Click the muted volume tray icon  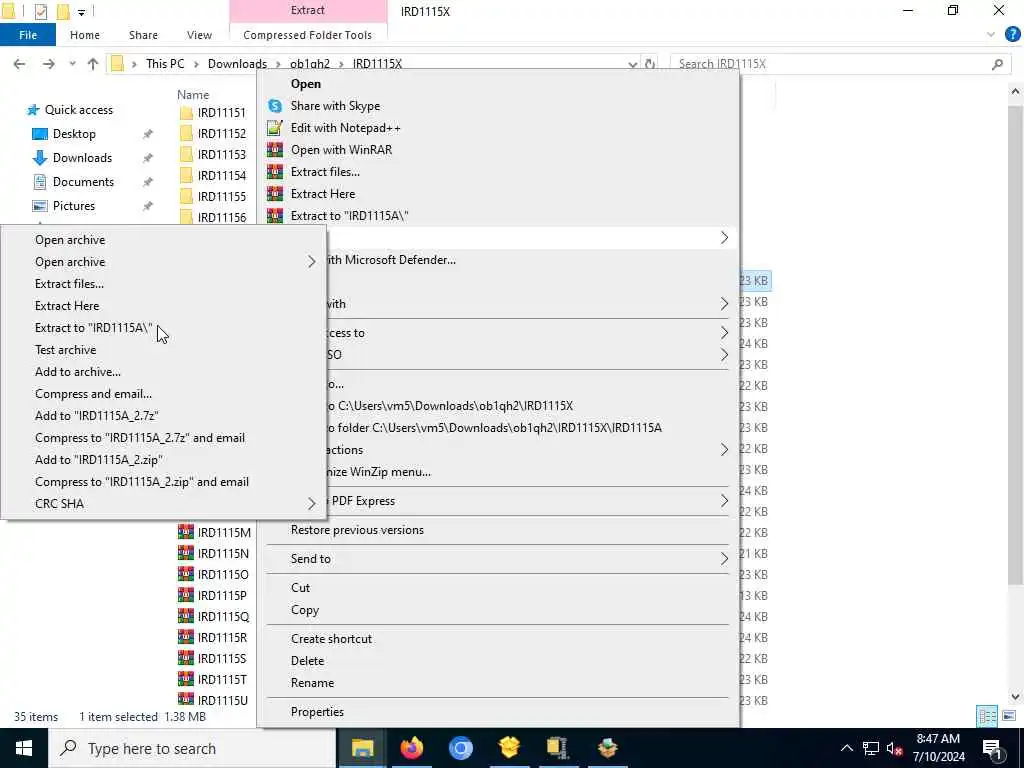point(894,748)
